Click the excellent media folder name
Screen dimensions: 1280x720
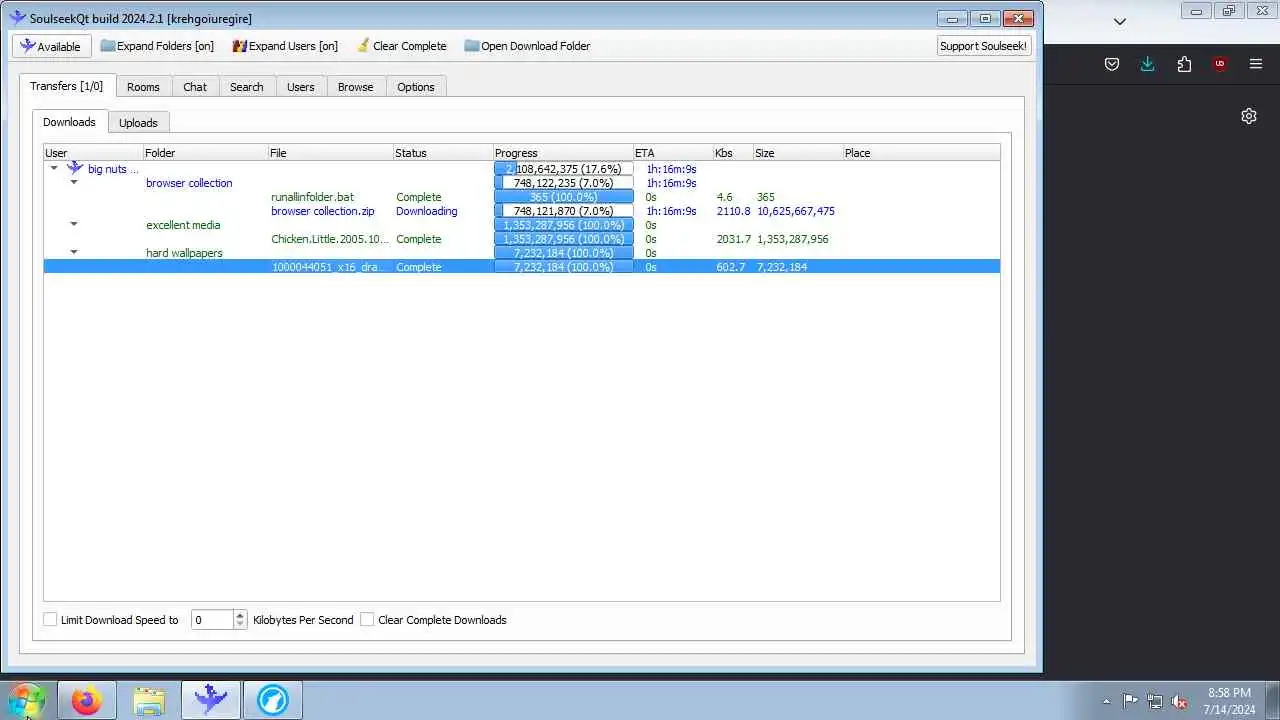183,225
